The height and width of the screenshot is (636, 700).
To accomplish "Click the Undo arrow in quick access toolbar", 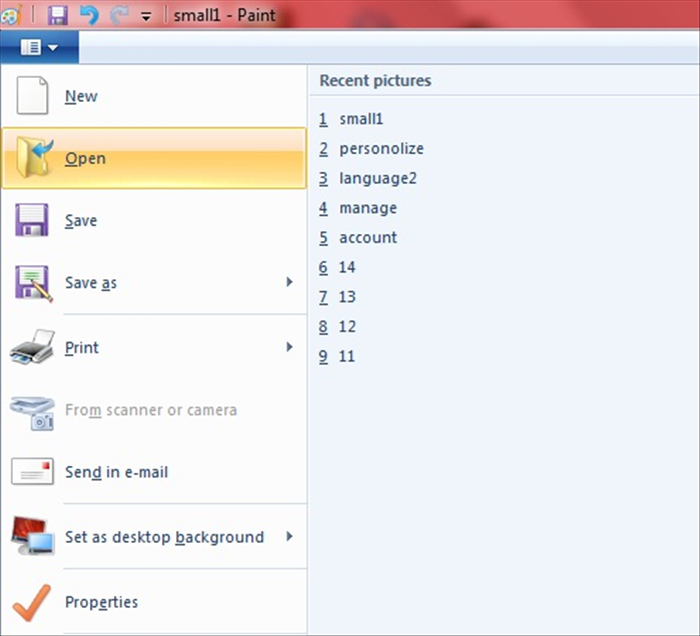I will tap(89, 15).
